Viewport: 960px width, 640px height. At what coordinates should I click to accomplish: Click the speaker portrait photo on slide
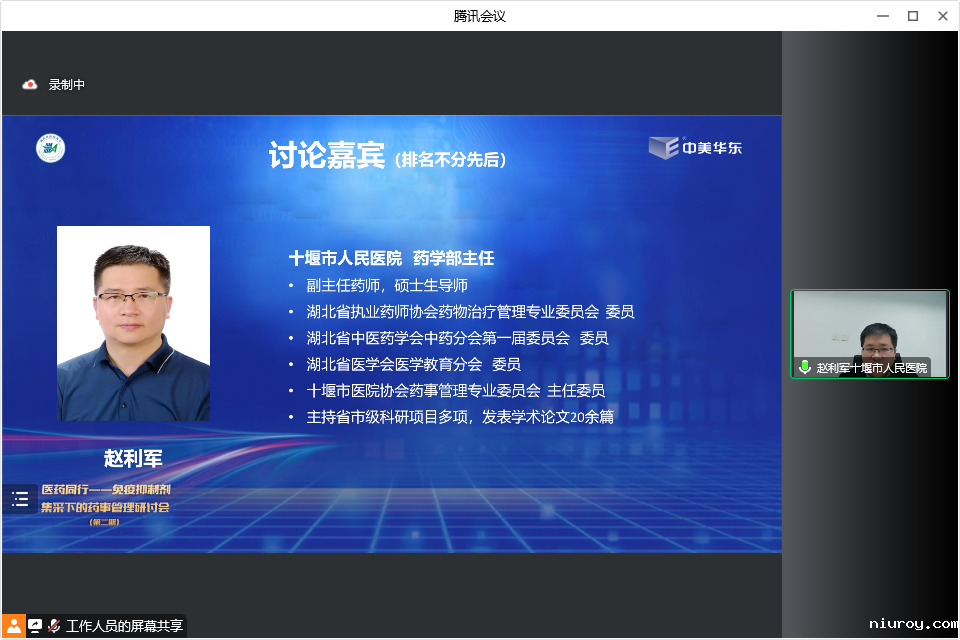[133, 323]
